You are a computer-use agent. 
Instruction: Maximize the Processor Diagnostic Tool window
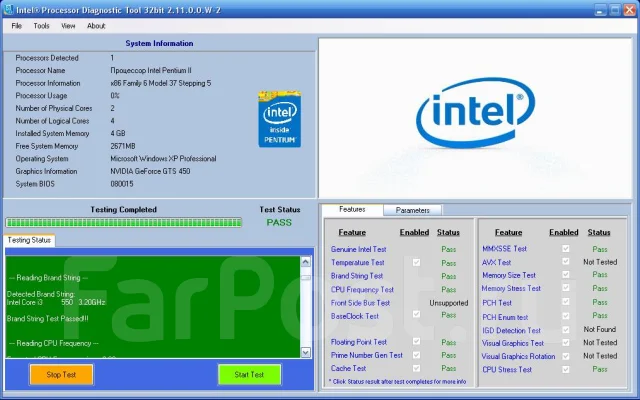(x=615, y=10)
